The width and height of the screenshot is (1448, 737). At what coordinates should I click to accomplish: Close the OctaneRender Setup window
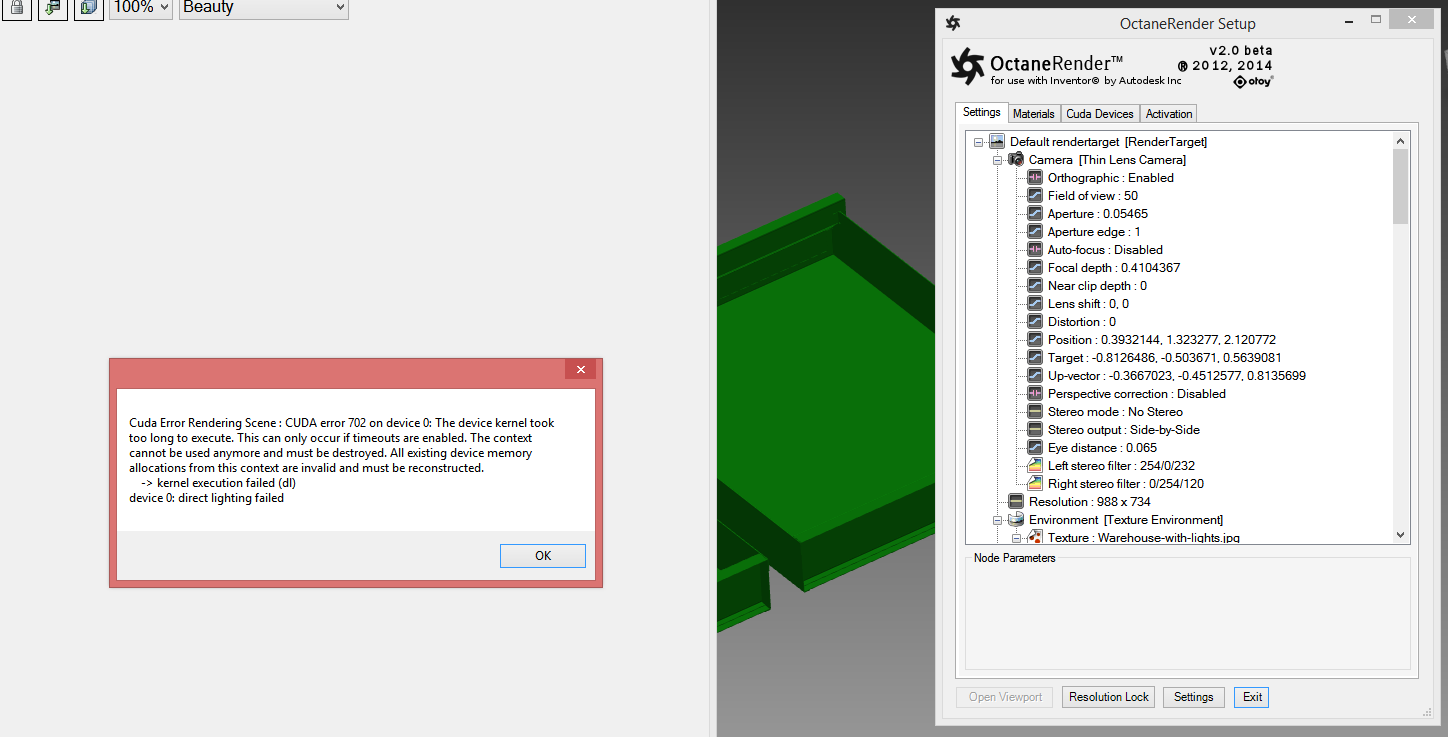pyautogui.click(x=1412, y=19)
